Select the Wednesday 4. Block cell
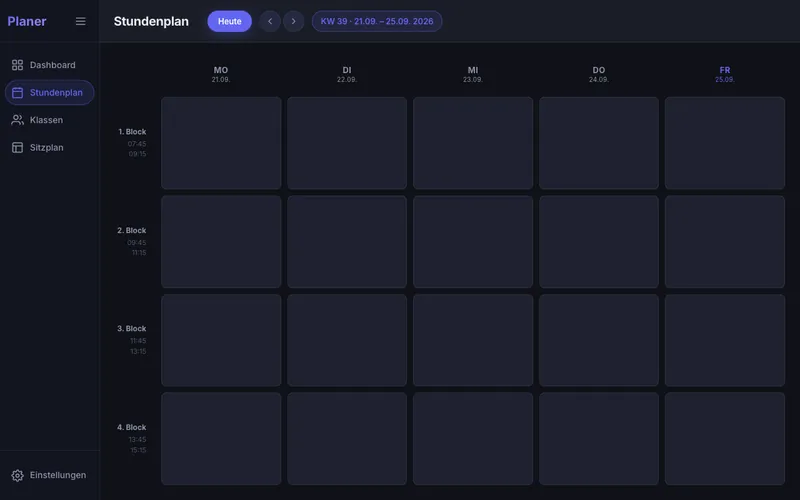 pyautogui.click(x=473, y=439)
